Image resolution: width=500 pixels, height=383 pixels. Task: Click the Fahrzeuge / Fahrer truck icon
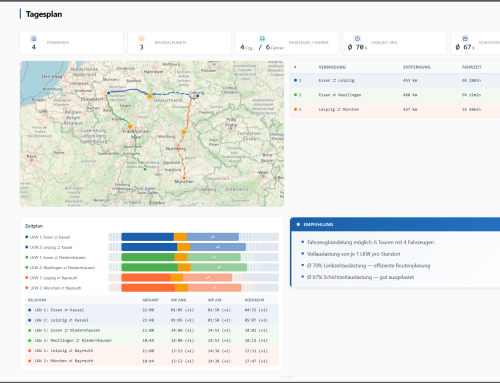262,38
